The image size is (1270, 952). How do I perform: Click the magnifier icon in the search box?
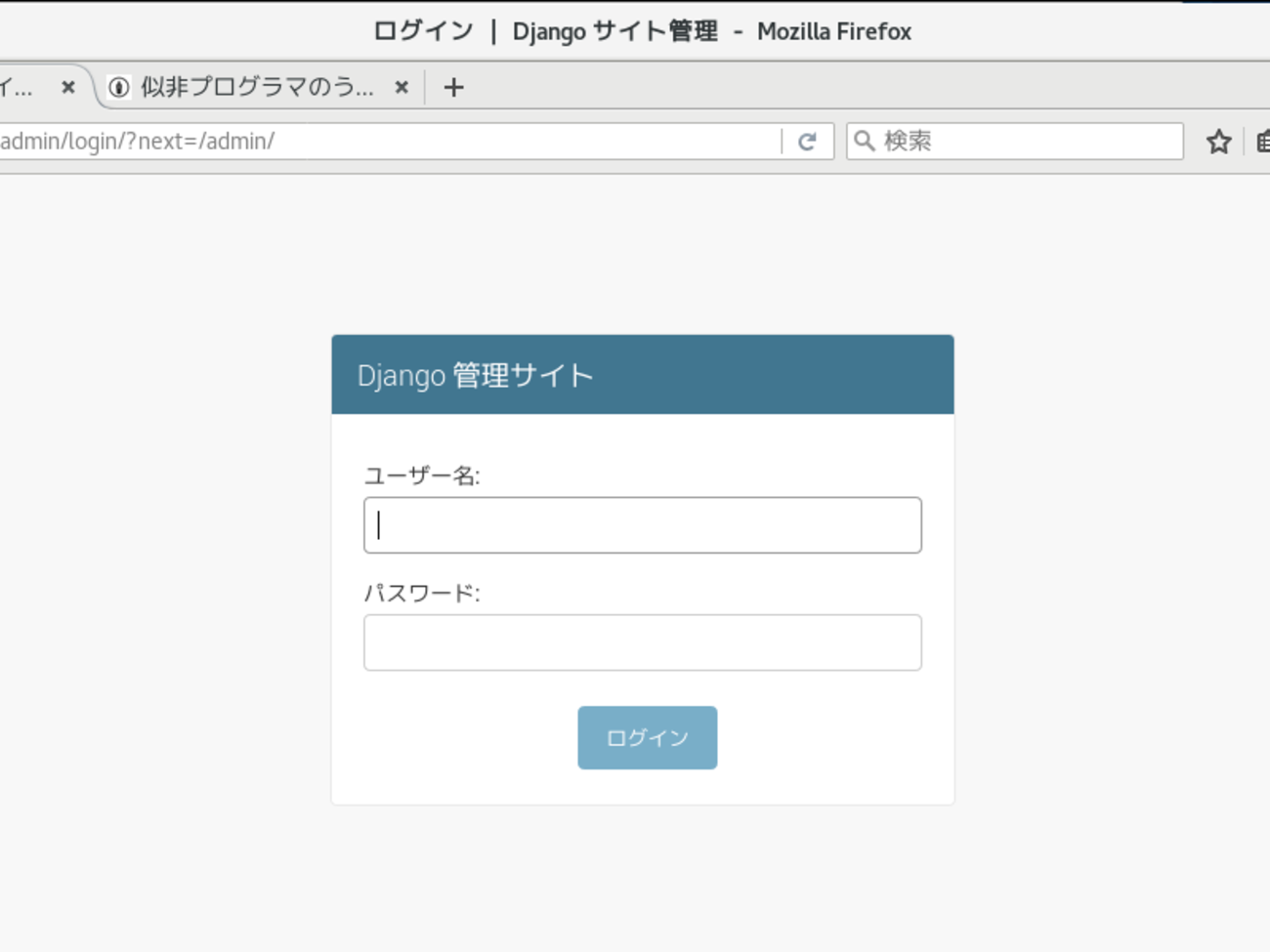point(865,142)
